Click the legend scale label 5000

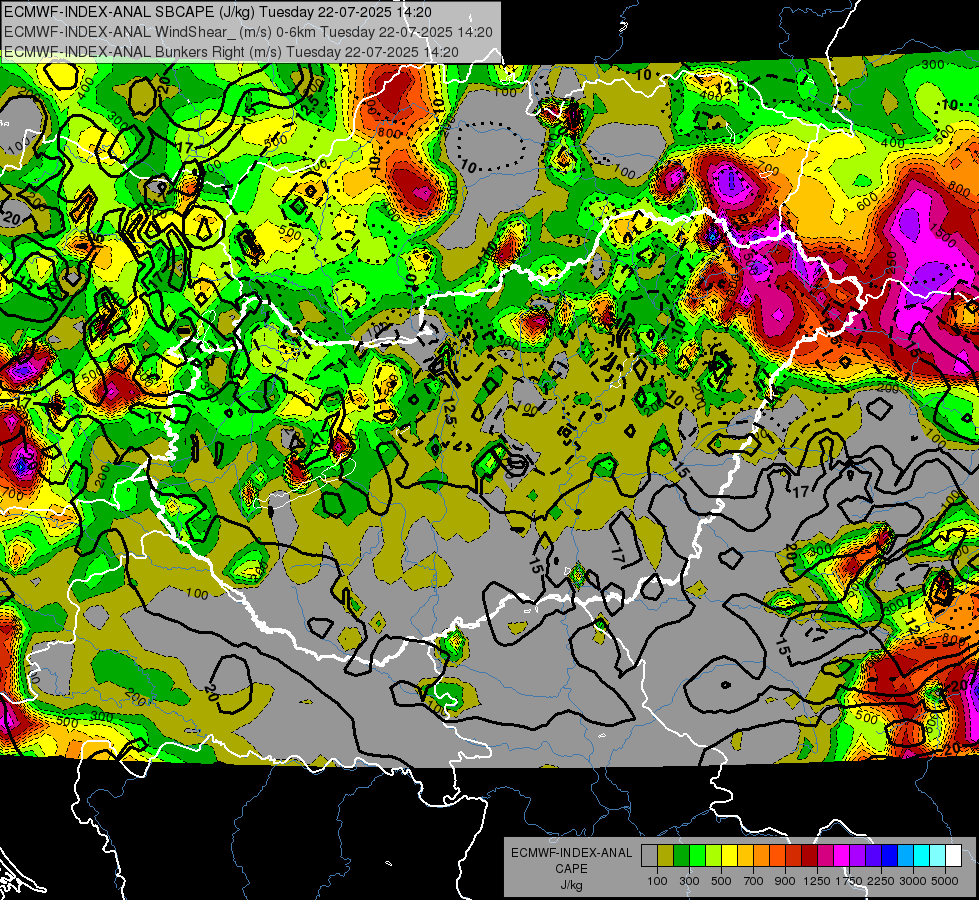click(945, 881)
